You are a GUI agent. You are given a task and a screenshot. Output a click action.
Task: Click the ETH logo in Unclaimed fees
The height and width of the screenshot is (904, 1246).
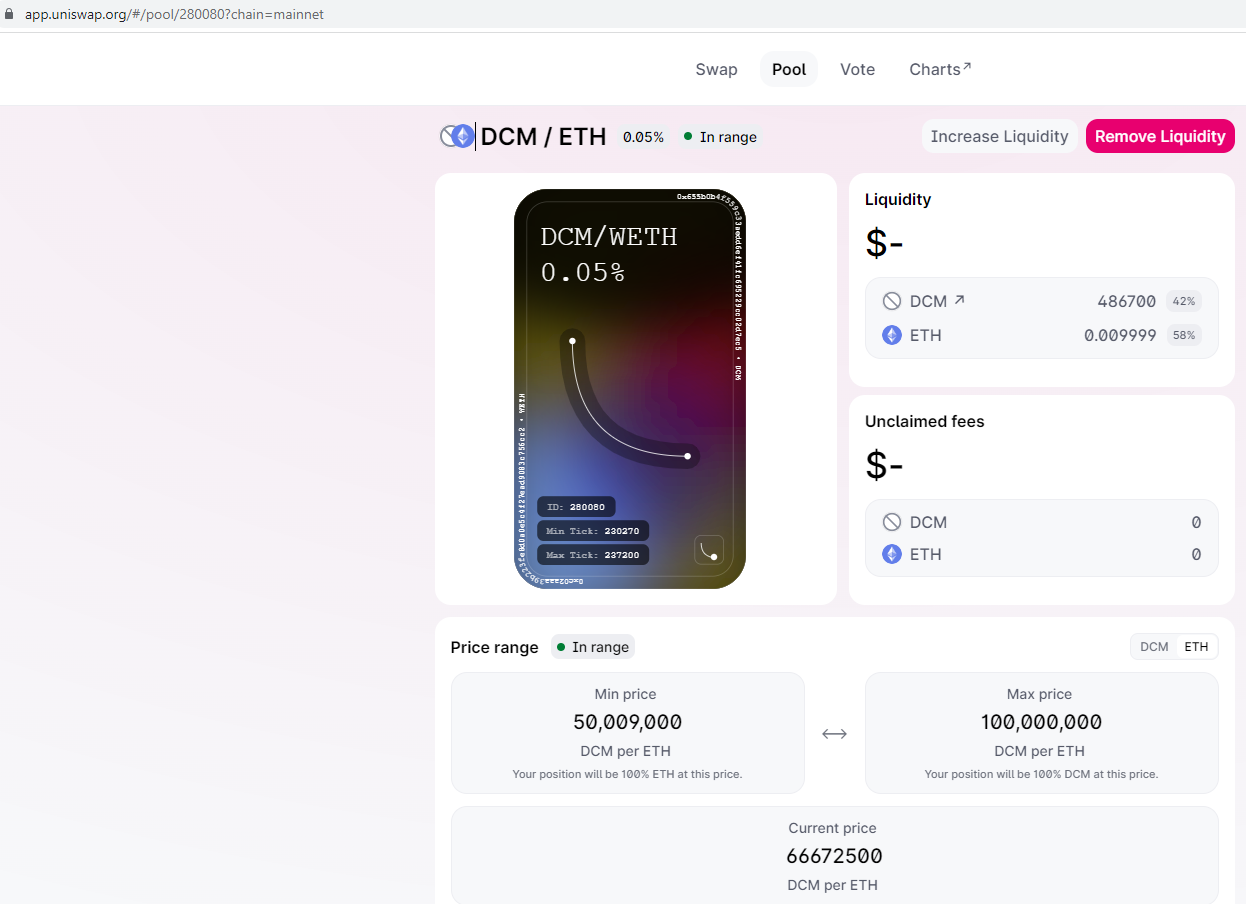892,554
